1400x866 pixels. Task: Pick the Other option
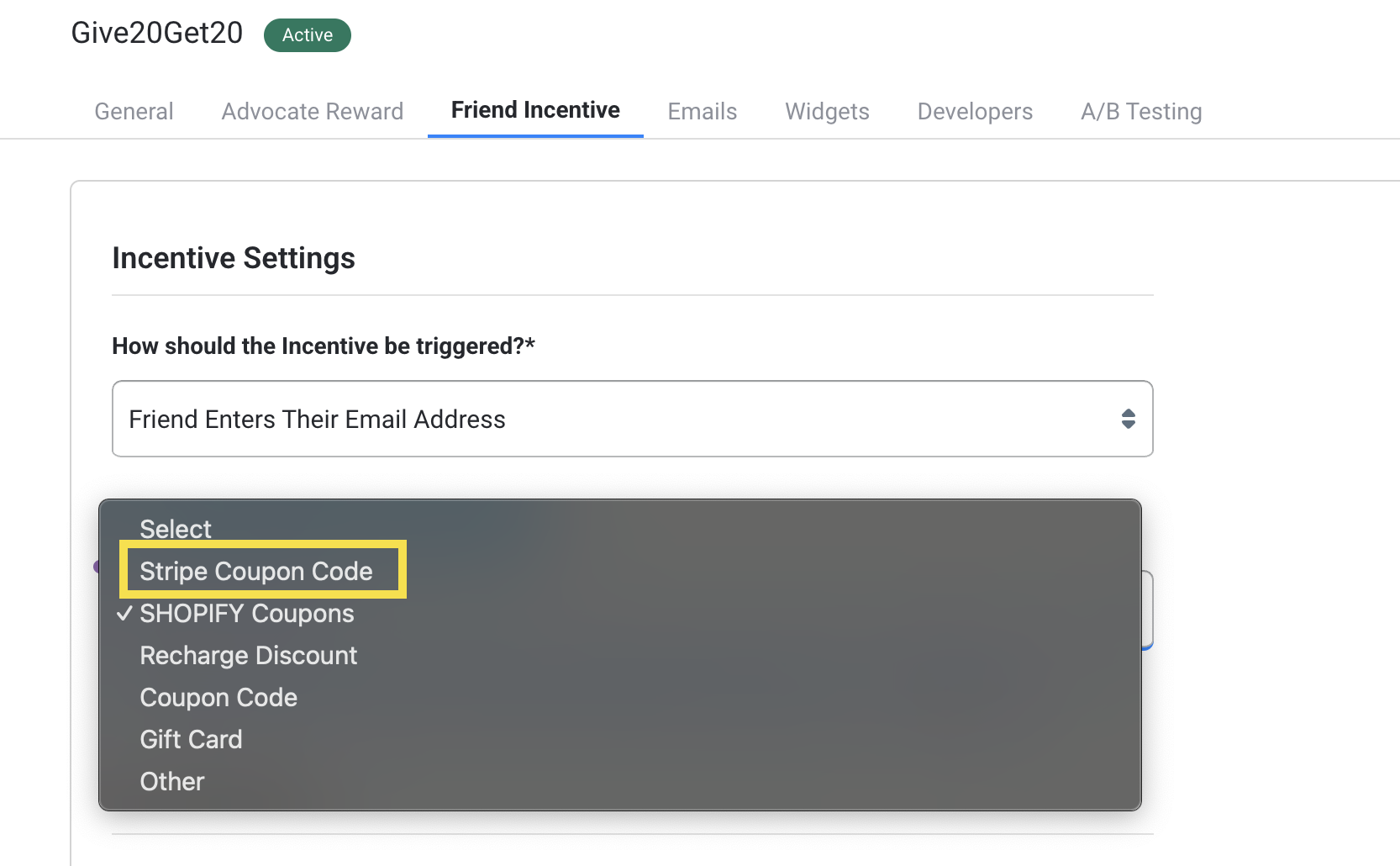tap(619, 781)
